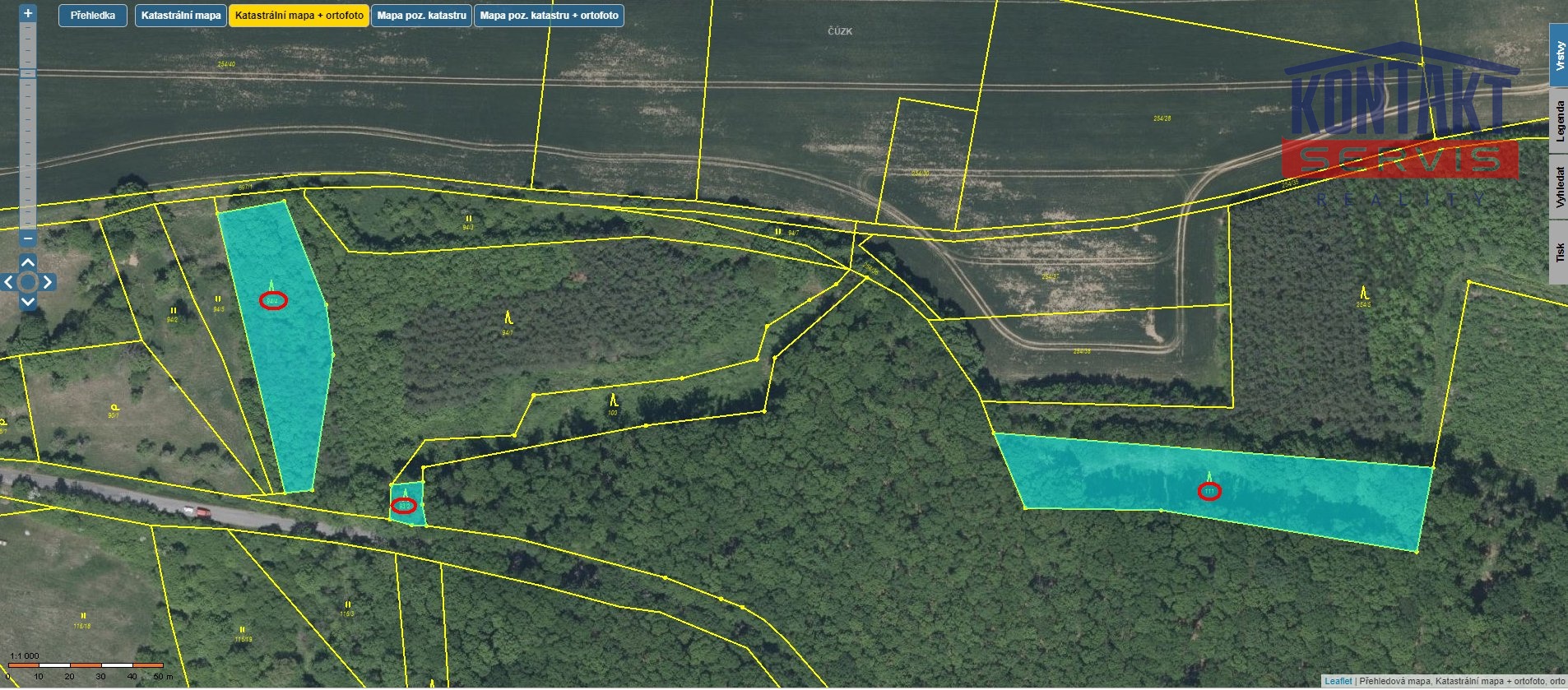Pan the map right using arrow

48,282
